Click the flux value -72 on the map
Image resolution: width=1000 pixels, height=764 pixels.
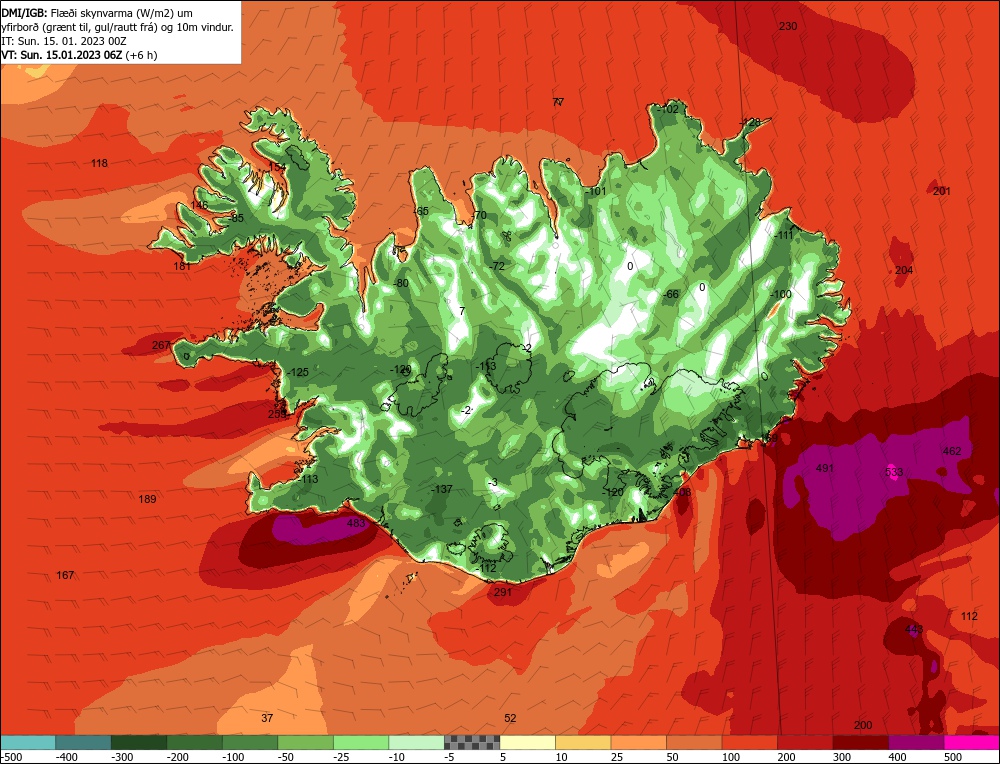(x=497, y=266)
